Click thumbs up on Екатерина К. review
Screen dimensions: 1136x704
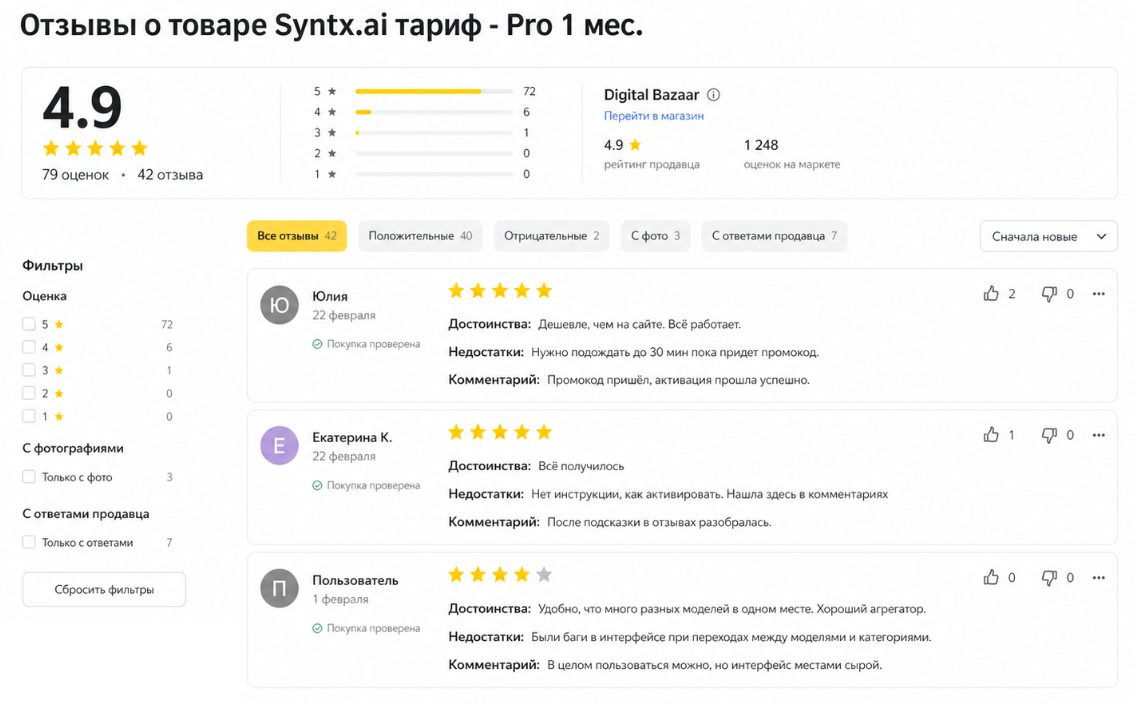tap(990, 435)
